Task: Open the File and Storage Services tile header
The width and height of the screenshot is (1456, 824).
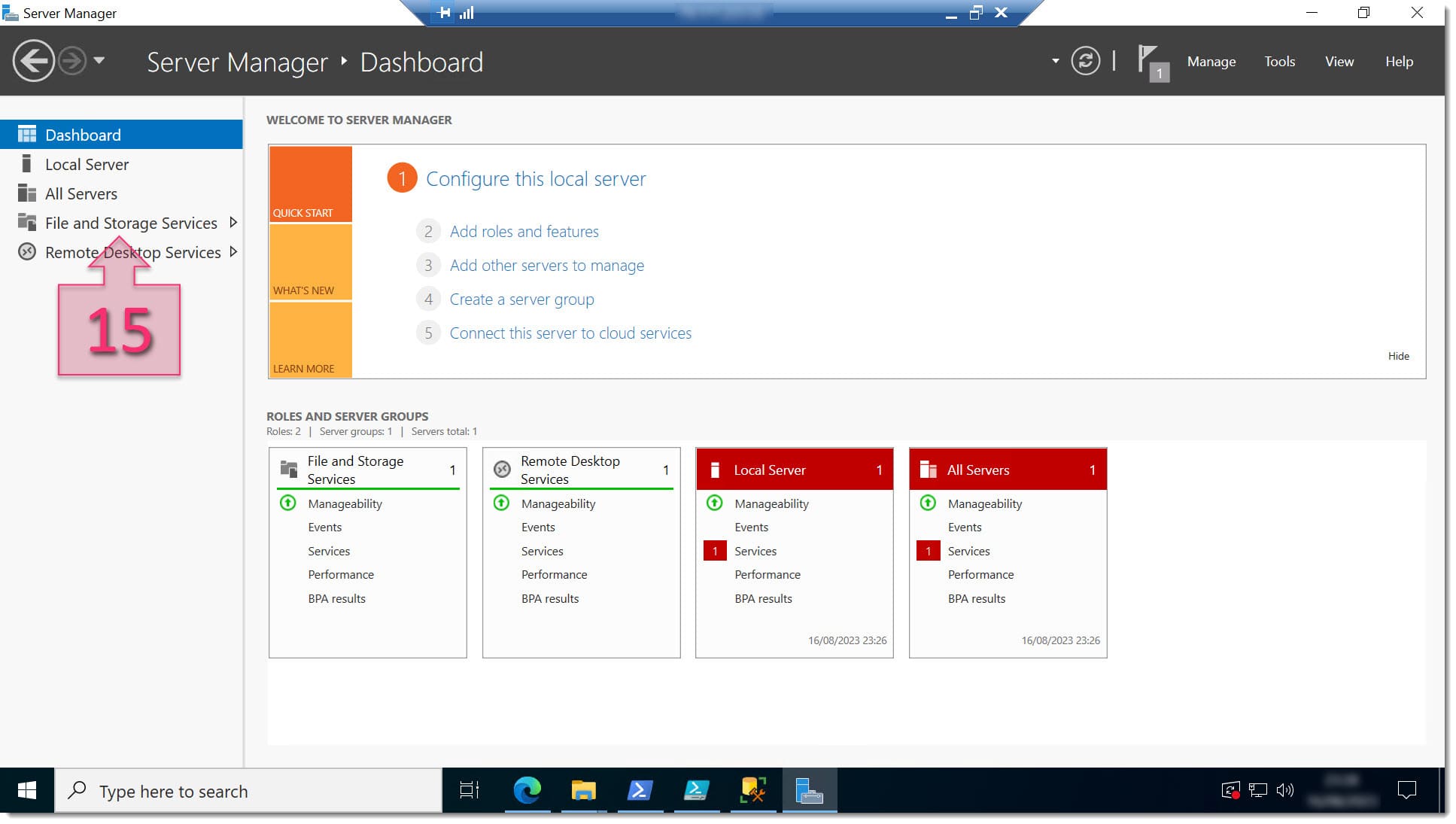Action: [x=368, y=470]
